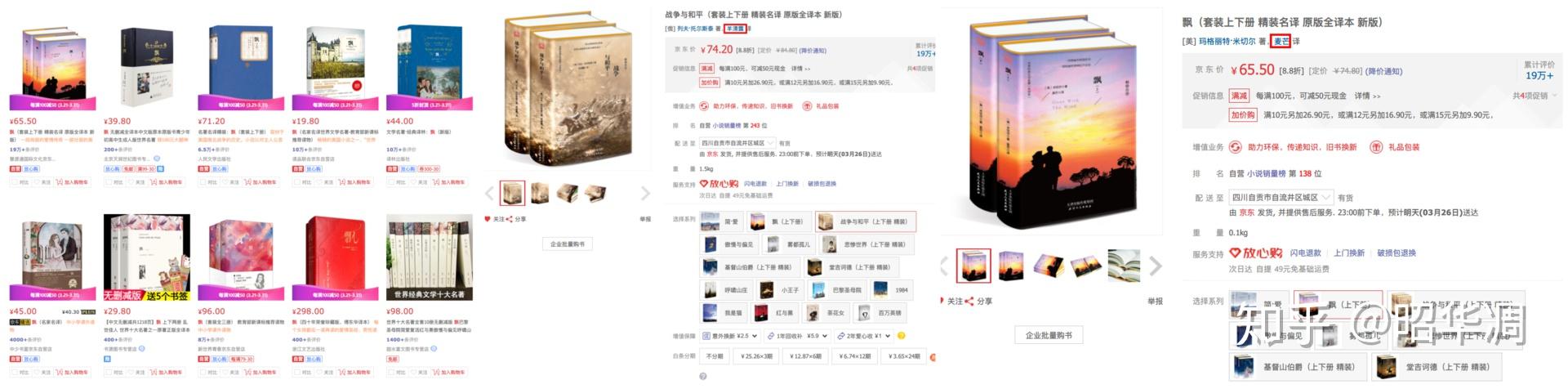The width and height of the screenshot is (1568, 389).
Task: Click 助力环保 recycle icon on 飘 page
Action: [1236, 147]
